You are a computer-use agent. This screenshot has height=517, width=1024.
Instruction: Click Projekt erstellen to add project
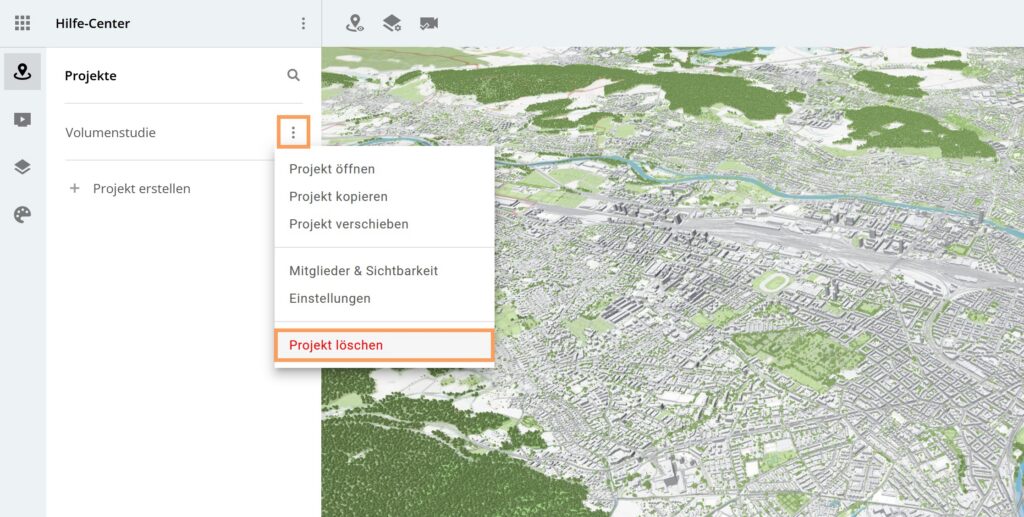tap(140, 188)
